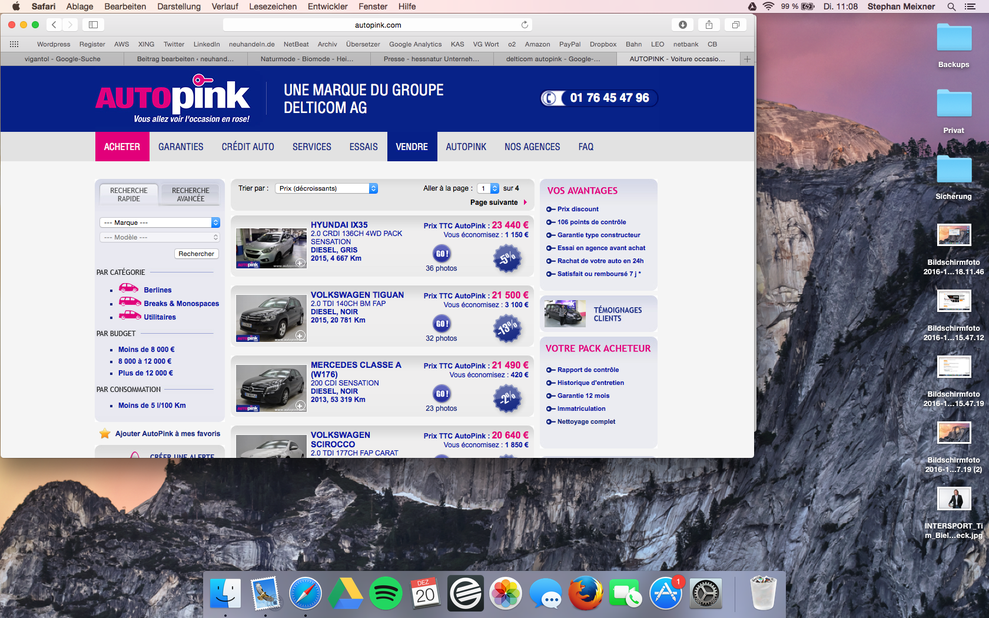Screen dimensions: 989x618
Task: Open the Lesezeichen menu in menu bar
Action: click(x=272, y=6)
